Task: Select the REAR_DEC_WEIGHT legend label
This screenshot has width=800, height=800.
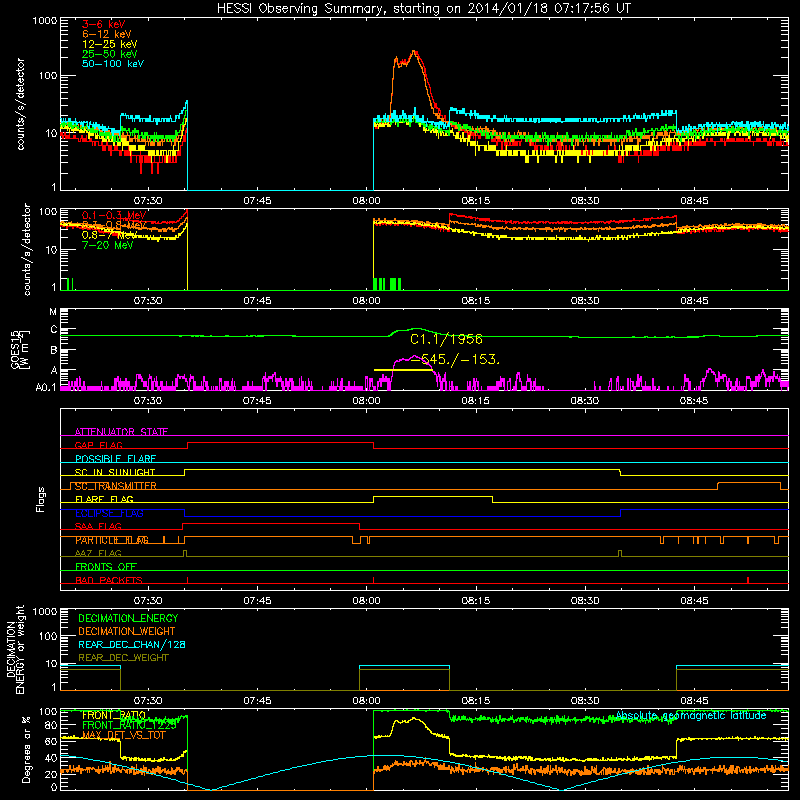Action: (x=123, y=658)
